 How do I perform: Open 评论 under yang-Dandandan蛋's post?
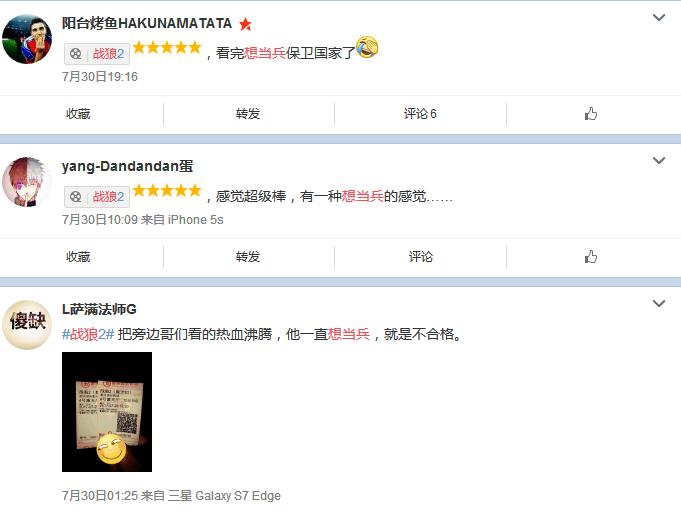[x=420, y=257]
